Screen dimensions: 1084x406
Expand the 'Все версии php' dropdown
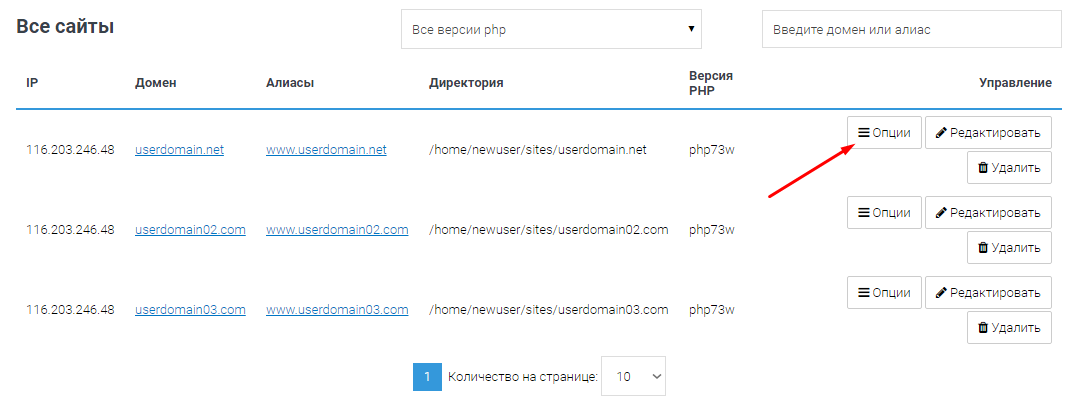(x=551, y=30)
